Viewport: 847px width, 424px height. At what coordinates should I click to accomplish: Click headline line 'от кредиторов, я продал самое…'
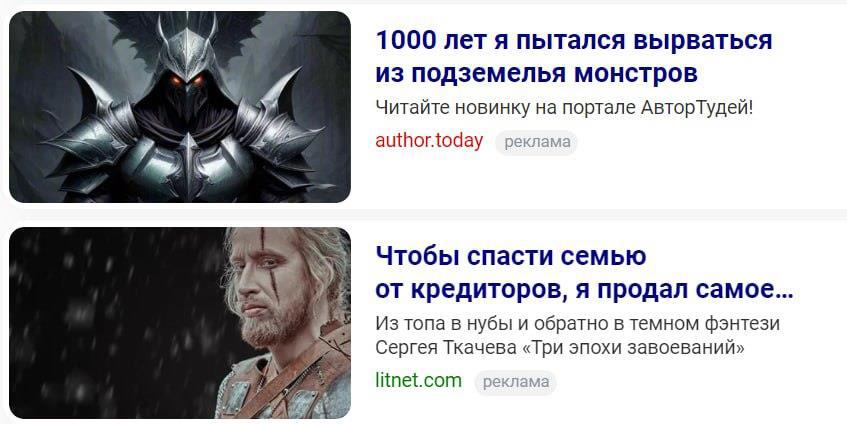[x=584, y=290]
